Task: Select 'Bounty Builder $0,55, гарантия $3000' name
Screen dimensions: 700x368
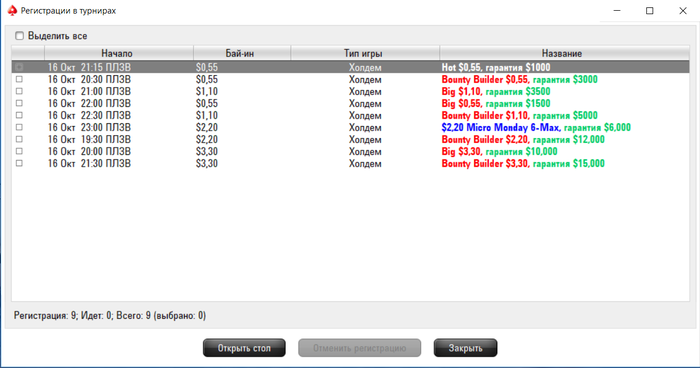Action: (x=520, y=79)
